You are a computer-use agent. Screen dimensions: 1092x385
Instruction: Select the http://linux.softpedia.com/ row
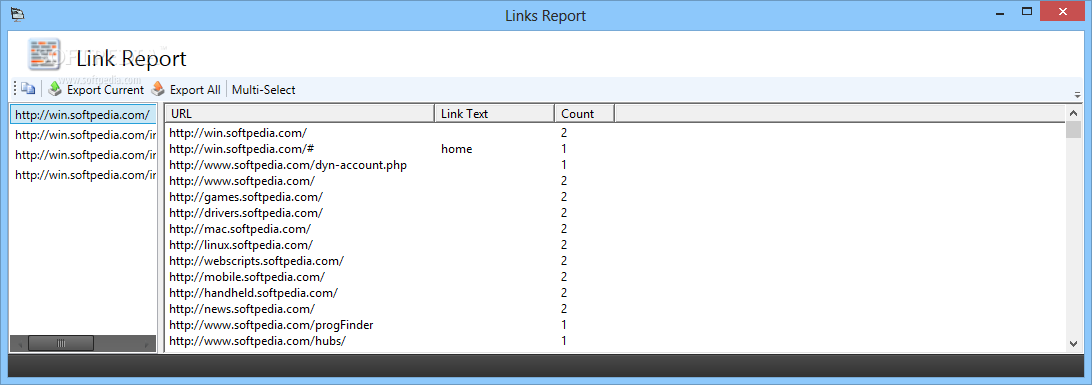pos(615,245)
